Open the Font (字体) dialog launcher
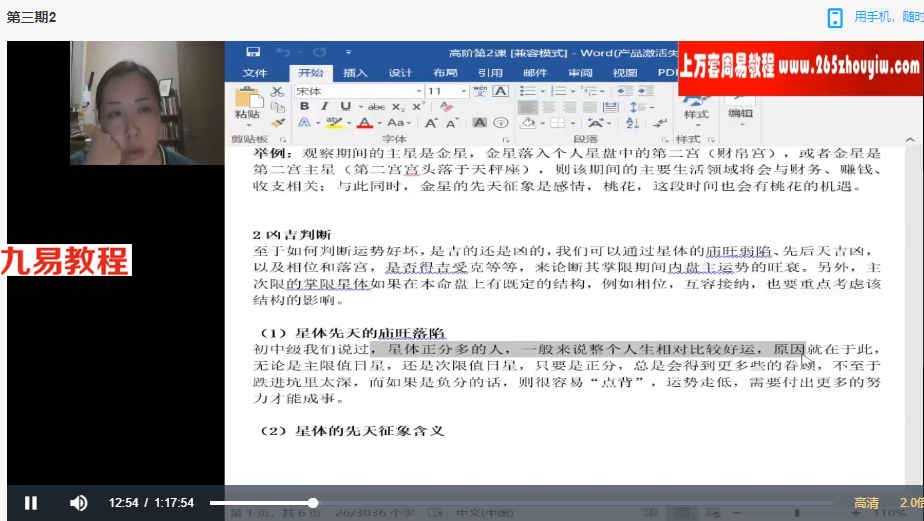The image size is (924, 521). (x=506, y=140)
